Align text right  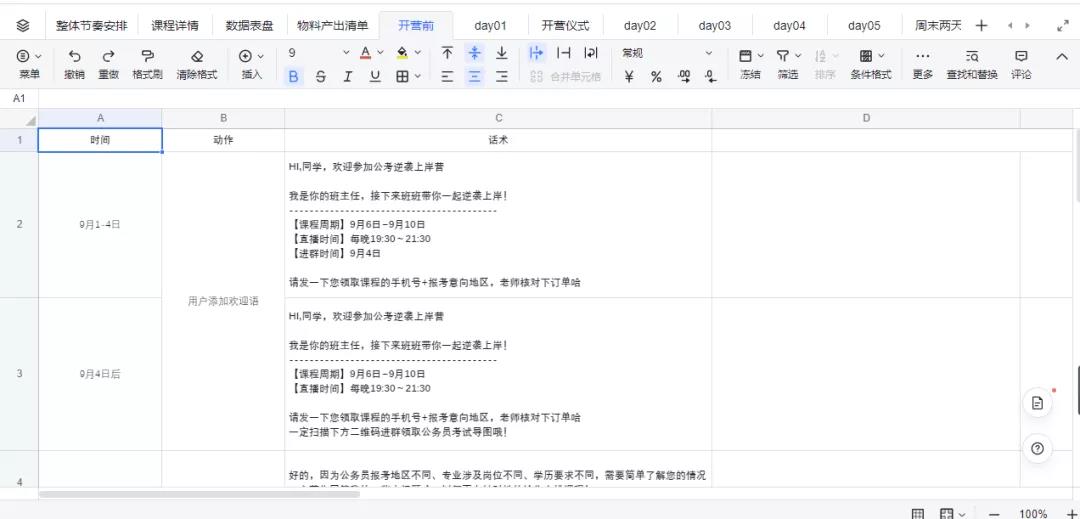[x=501, y=76]
